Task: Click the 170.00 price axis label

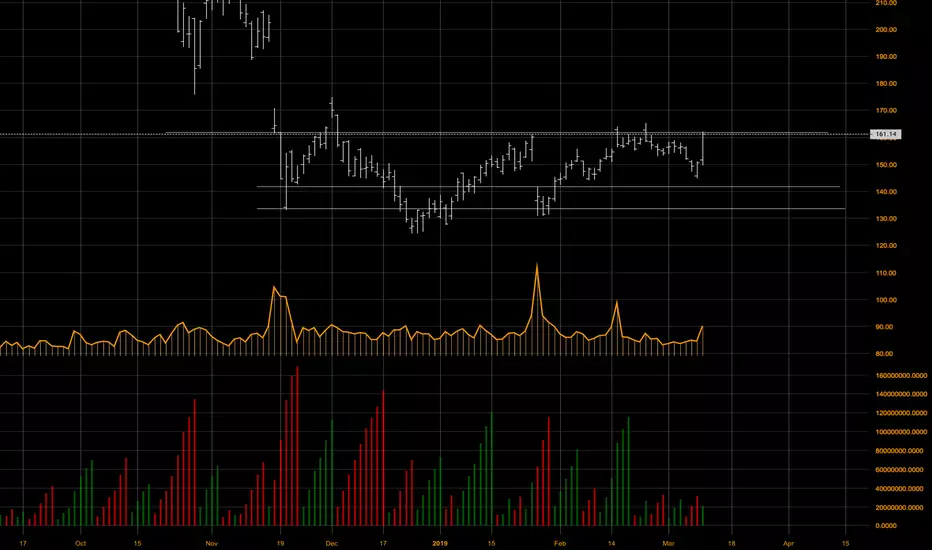Action: [x=886, y=111]
